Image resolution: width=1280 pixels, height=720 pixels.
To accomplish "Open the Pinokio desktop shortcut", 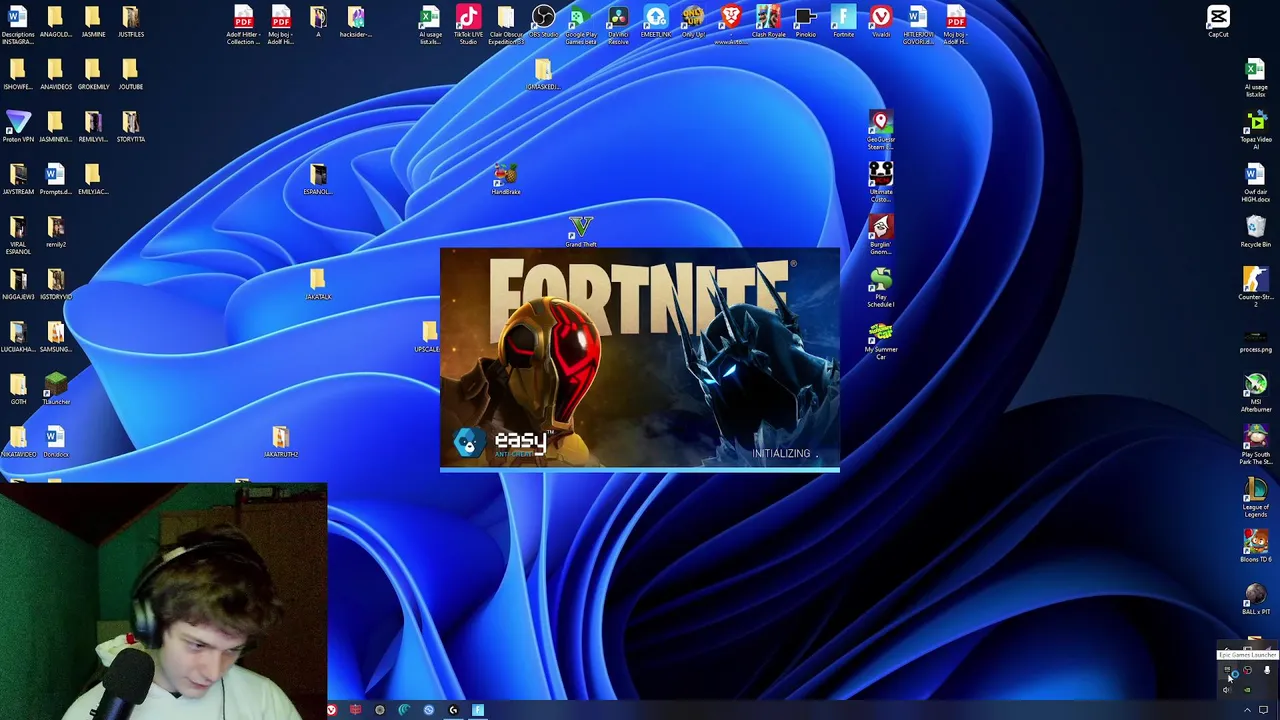I will (805, 22).
